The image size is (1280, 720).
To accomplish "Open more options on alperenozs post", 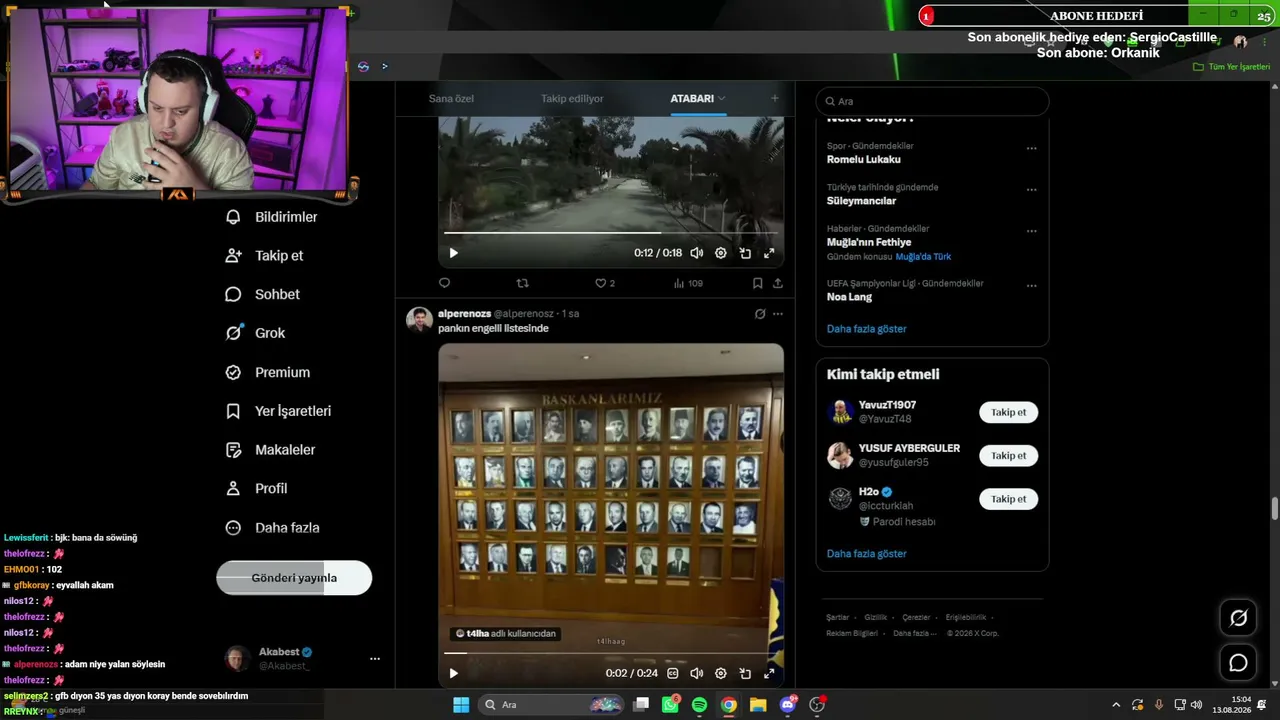I will 778,314.
